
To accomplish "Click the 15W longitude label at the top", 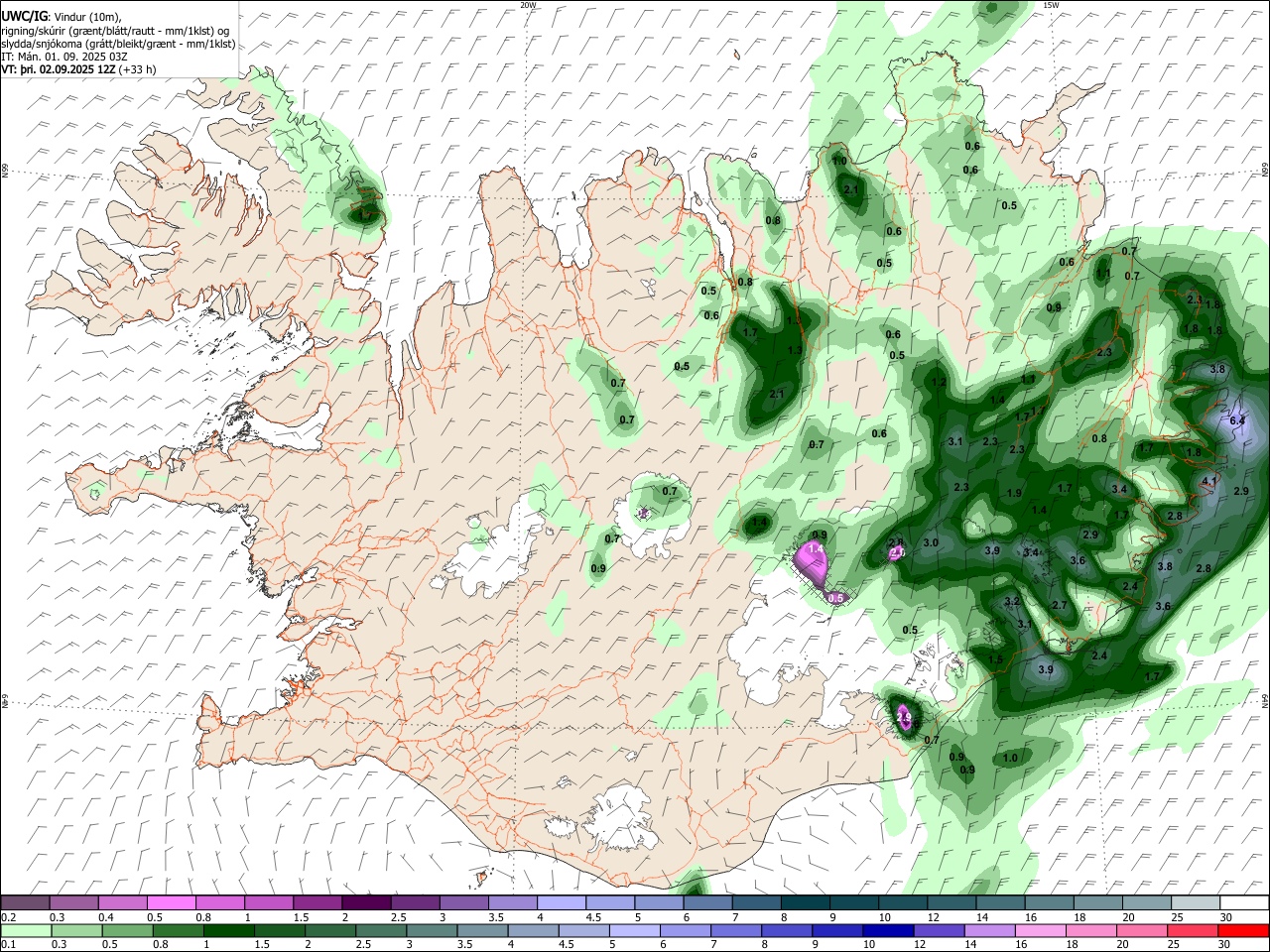I will [1051, 5].
